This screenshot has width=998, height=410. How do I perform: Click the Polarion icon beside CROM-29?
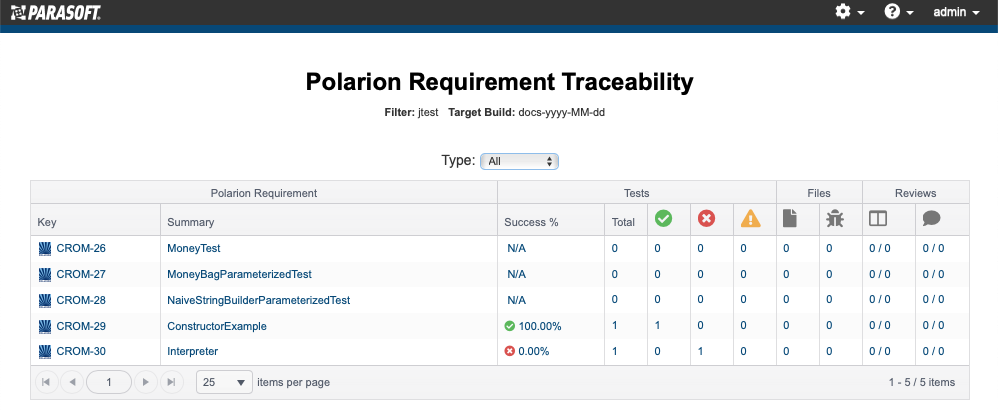pyautogui.click(x=45, y=326)
